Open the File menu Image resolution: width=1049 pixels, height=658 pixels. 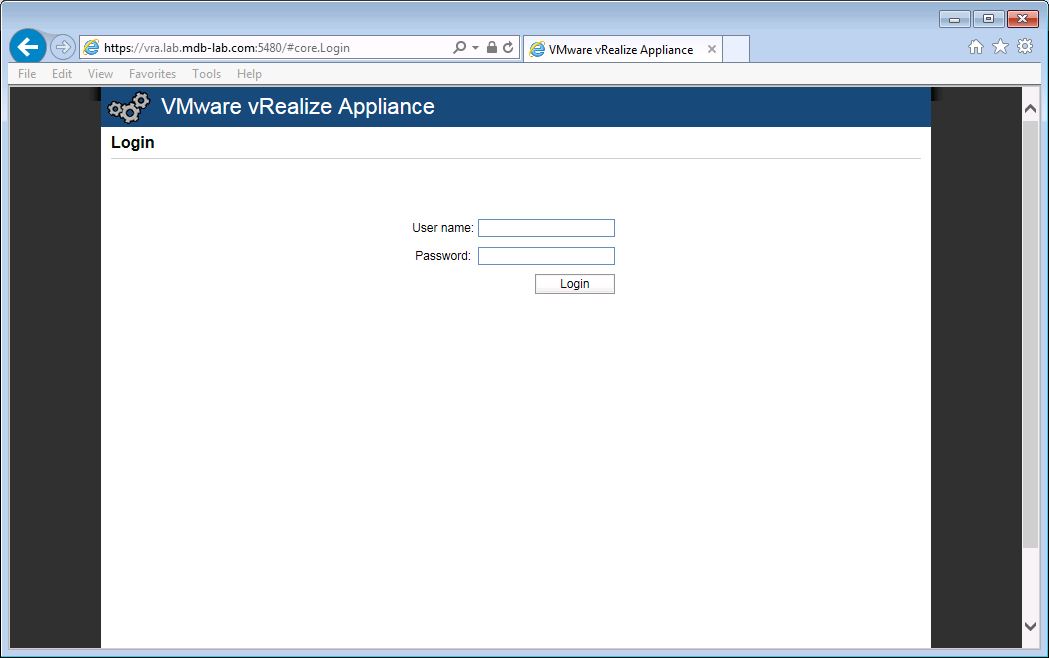click(x=27, y=74)
